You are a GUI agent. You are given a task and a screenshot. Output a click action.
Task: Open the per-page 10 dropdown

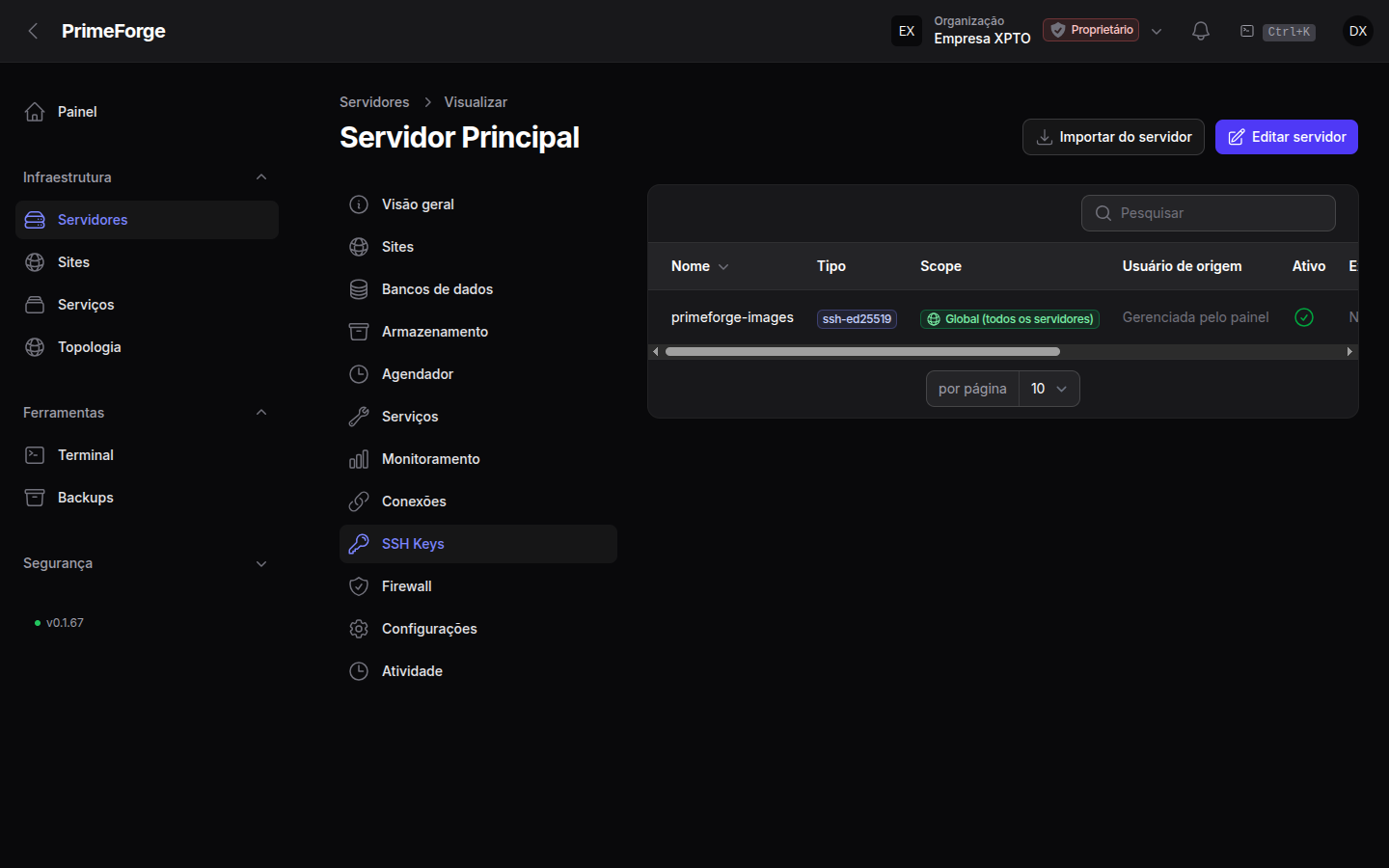[1049, 389]
